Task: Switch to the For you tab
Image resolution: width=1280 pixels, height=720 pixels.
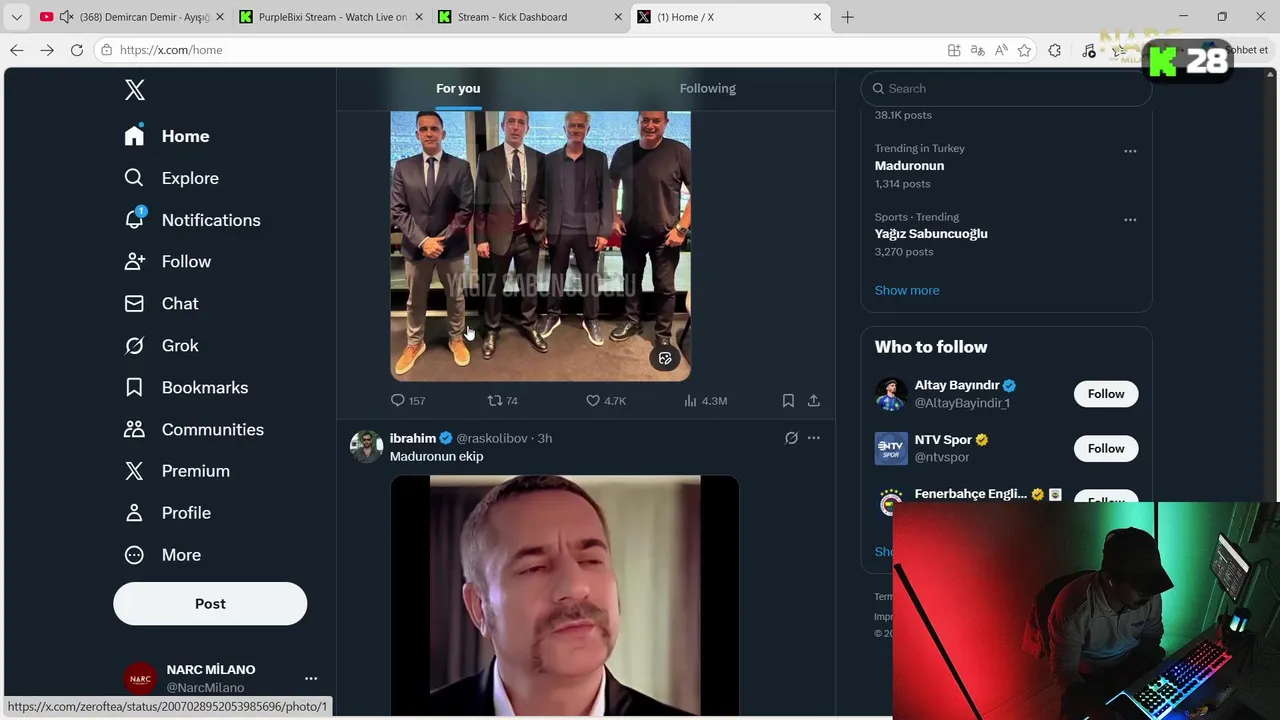Action: tap(458, 88)
